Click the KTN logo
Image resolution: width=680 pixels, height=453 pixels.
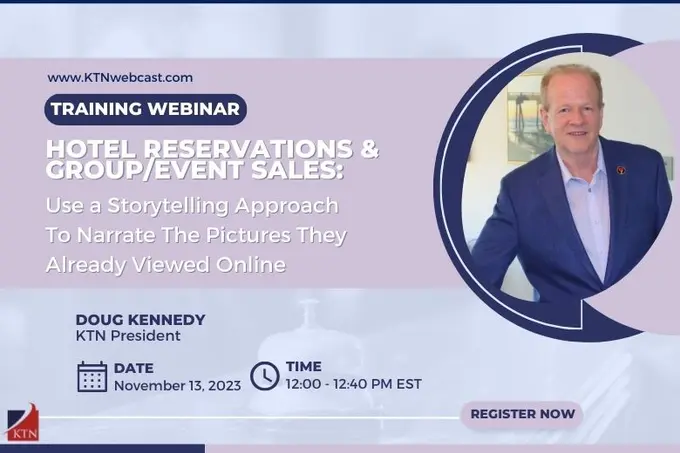[x=23, y=423]
